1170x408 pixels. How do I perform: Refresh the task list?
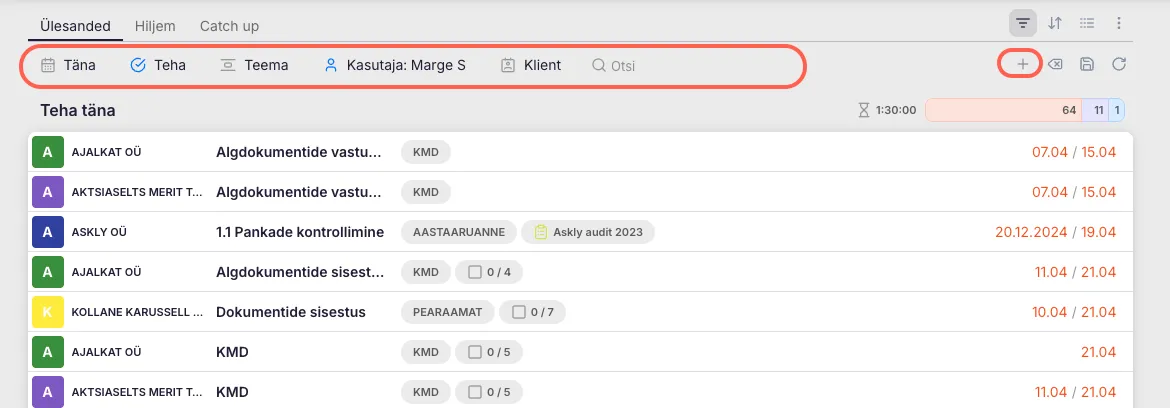[x=1119, y=65]
